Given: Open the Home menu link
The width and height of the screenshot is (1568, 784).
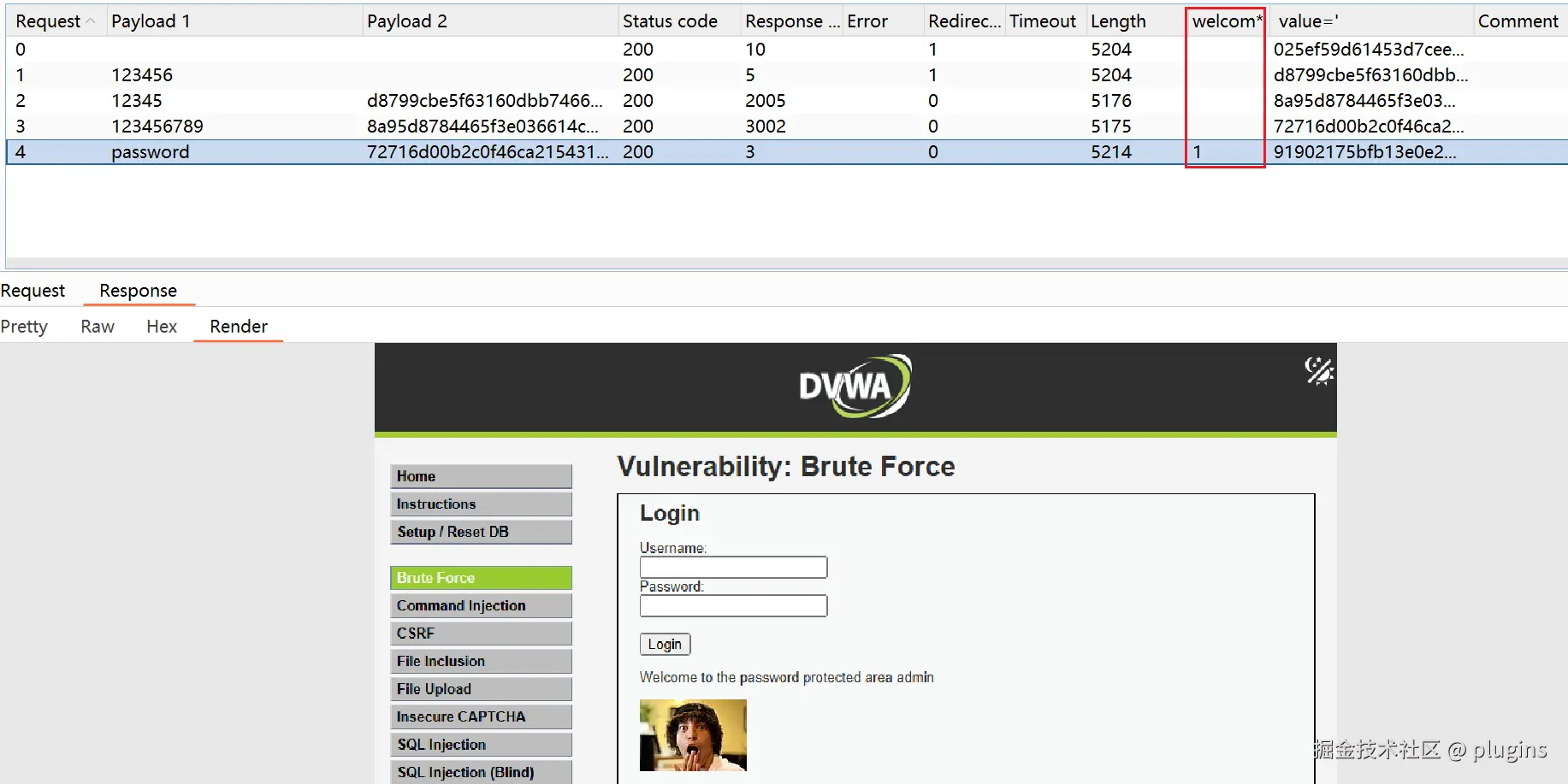Looking at the screenshot, I should (x=481, y=476).
